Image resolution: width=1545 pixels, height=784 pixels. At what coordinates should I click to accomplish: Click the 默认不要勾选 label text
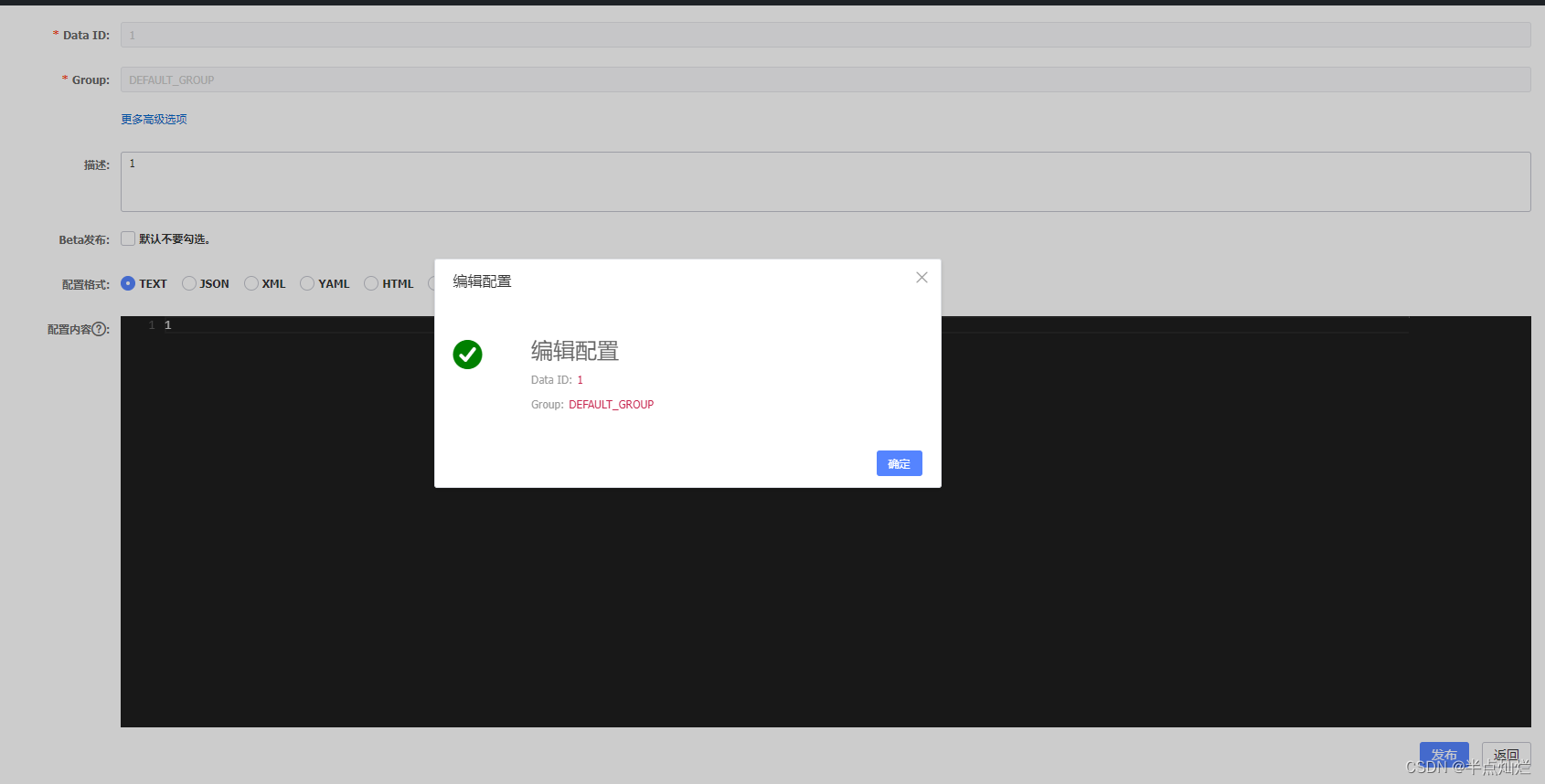(x=175, y=238)
